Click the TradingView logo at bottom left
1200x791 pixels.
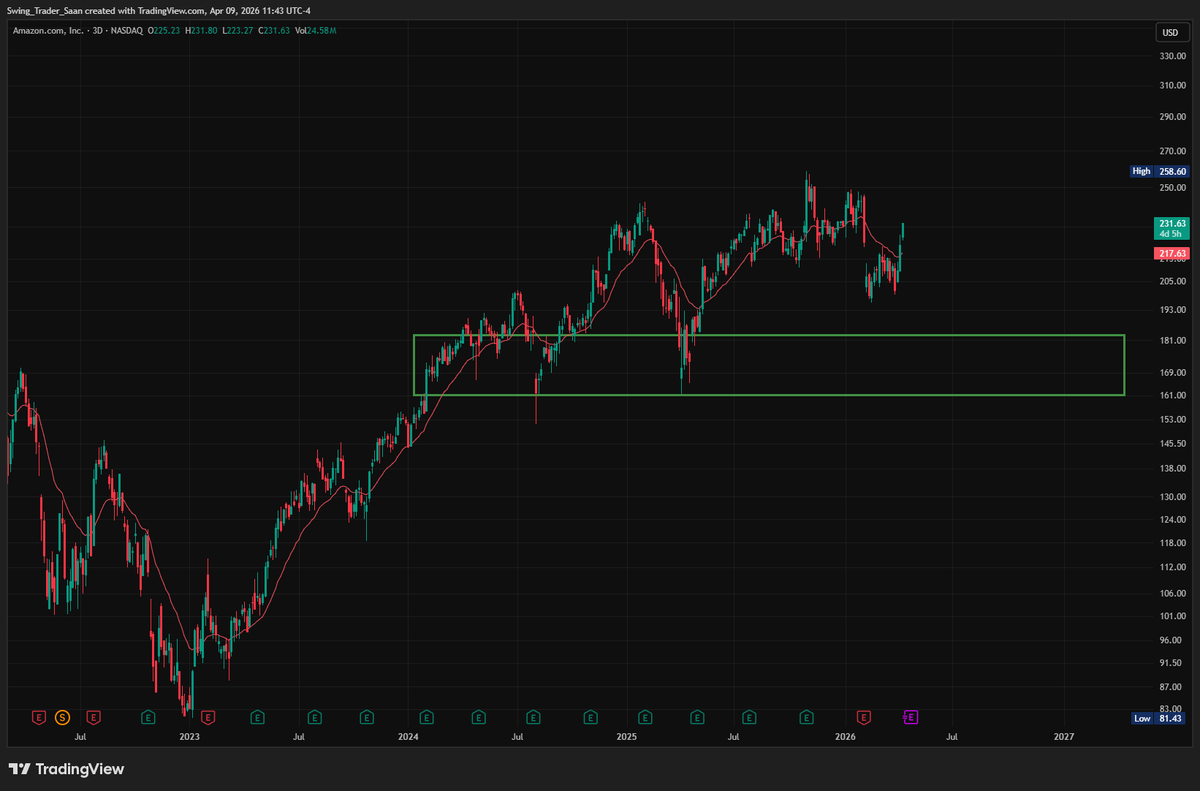coord(66,769)
